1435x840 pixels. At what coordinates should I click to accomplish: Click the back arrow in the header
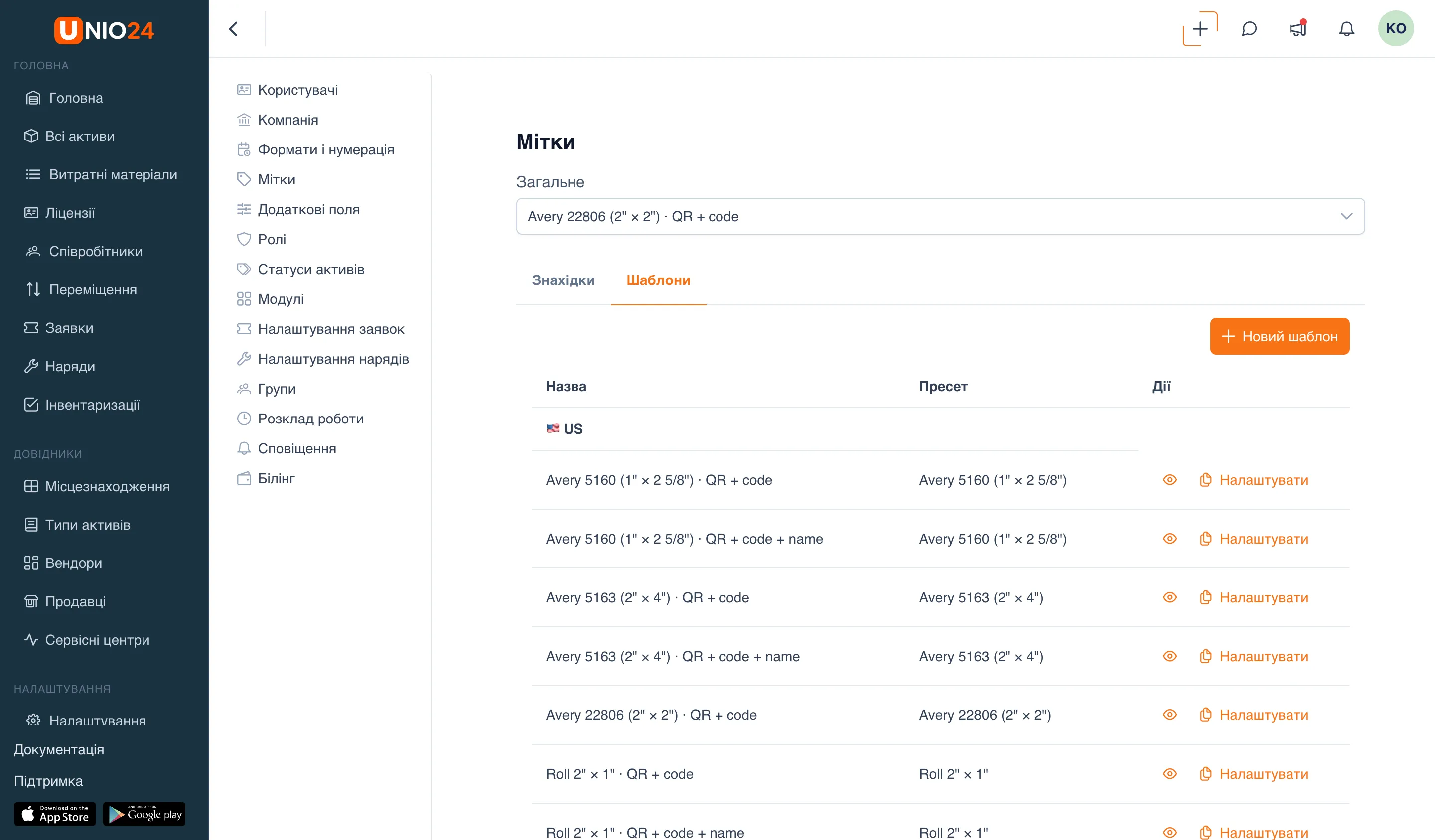click(234, 29)
